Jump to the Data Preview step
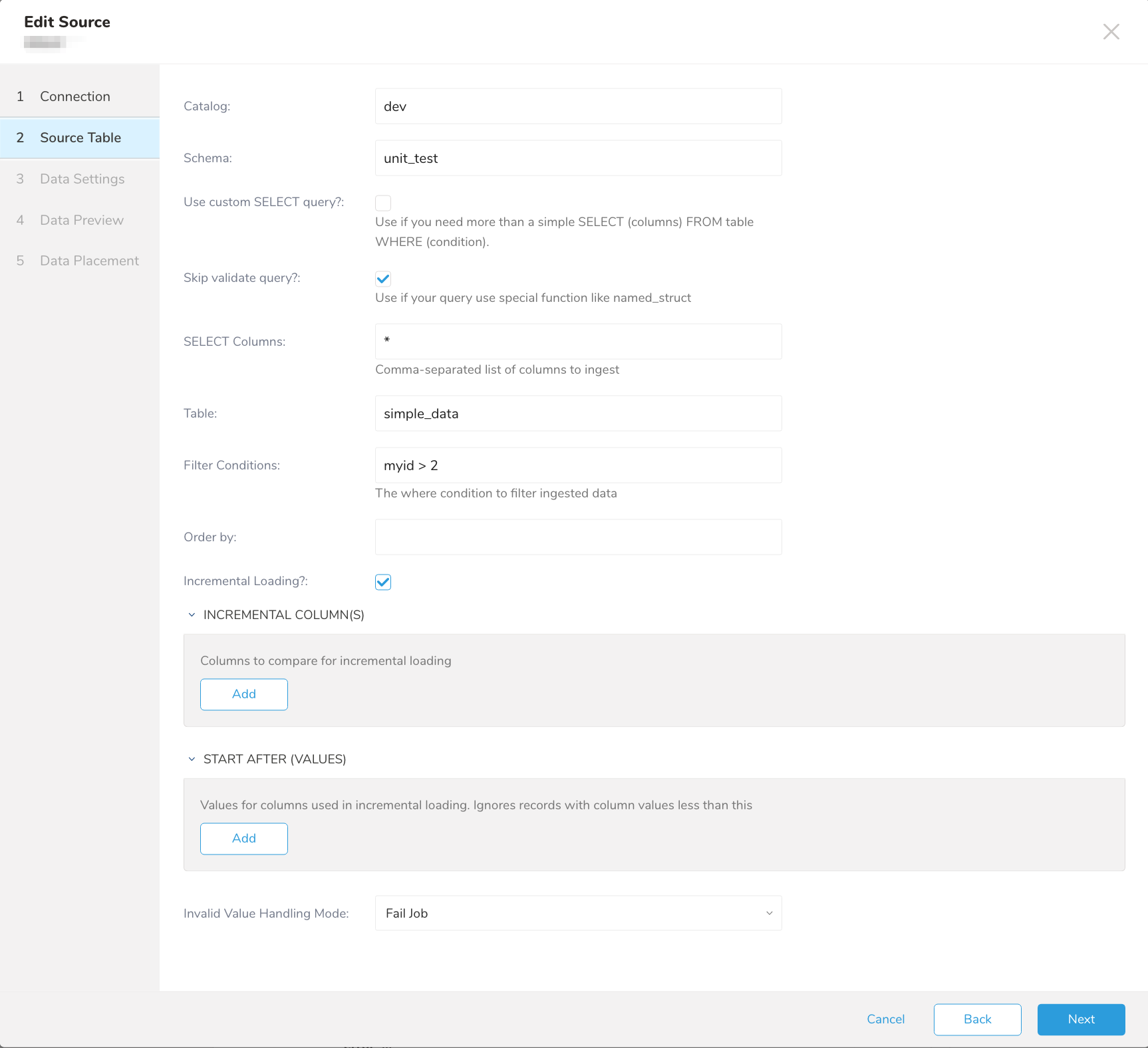 (x=81, y=220)
